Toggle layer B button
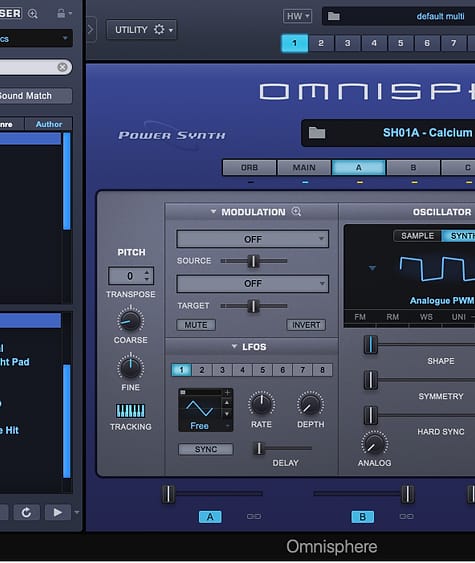475x563 pixels. click(x=363, y=517)
